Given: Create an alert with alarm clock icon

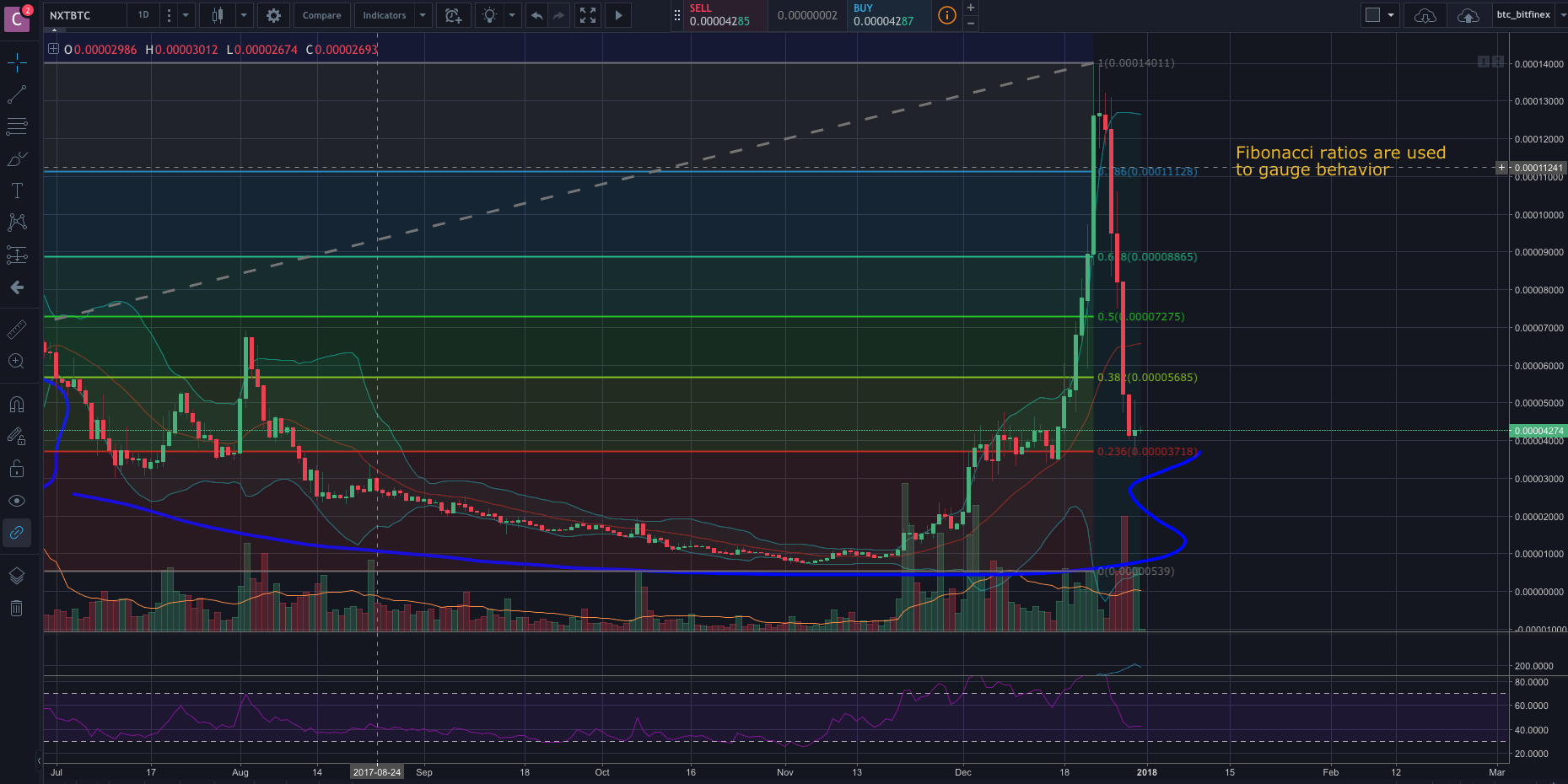Looking at the screenshot, I should [453, 15].
